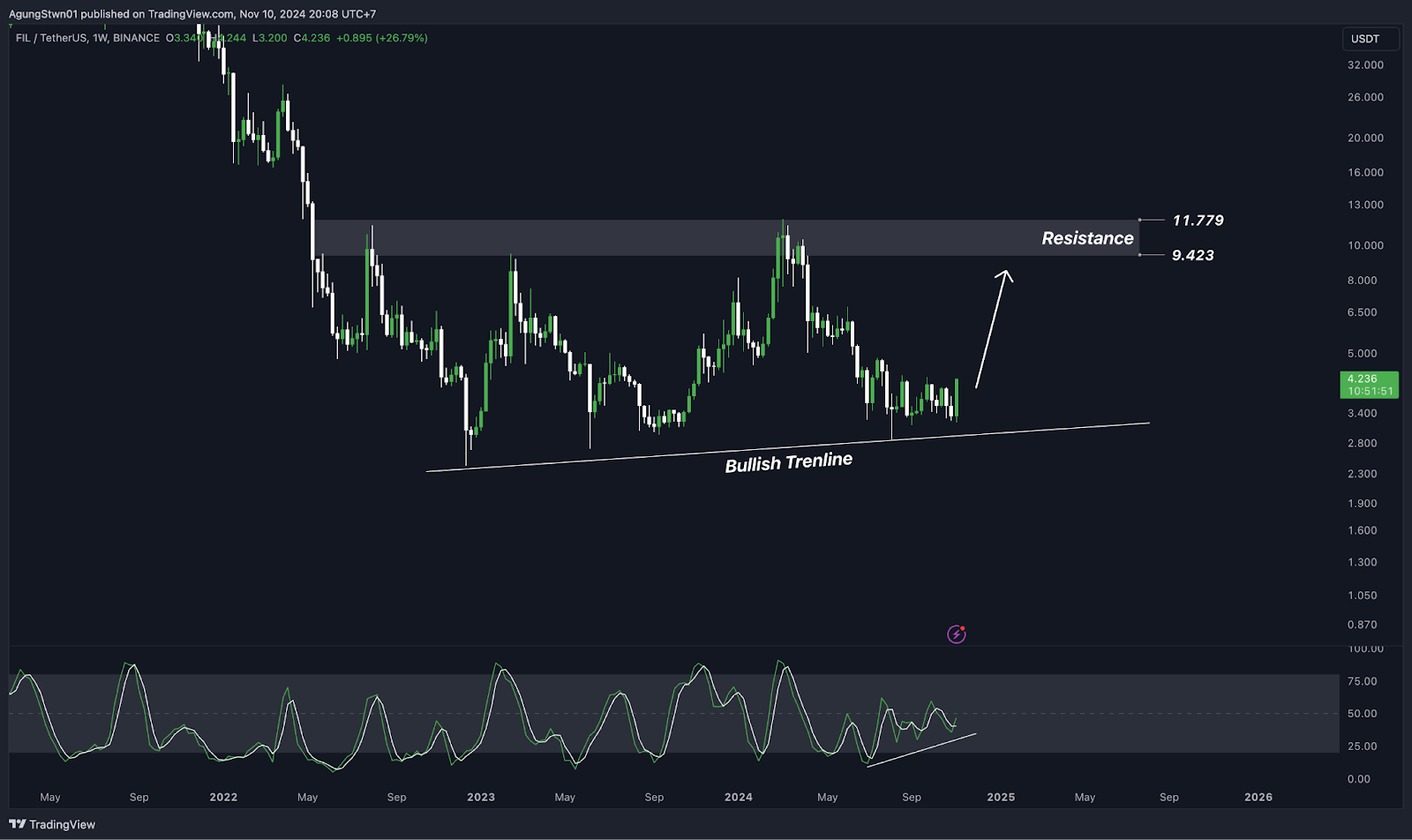This screenshot has width=1412, height=840.
Task: Click the 1.050 price axis label
Action: (x=1362, y=596)
